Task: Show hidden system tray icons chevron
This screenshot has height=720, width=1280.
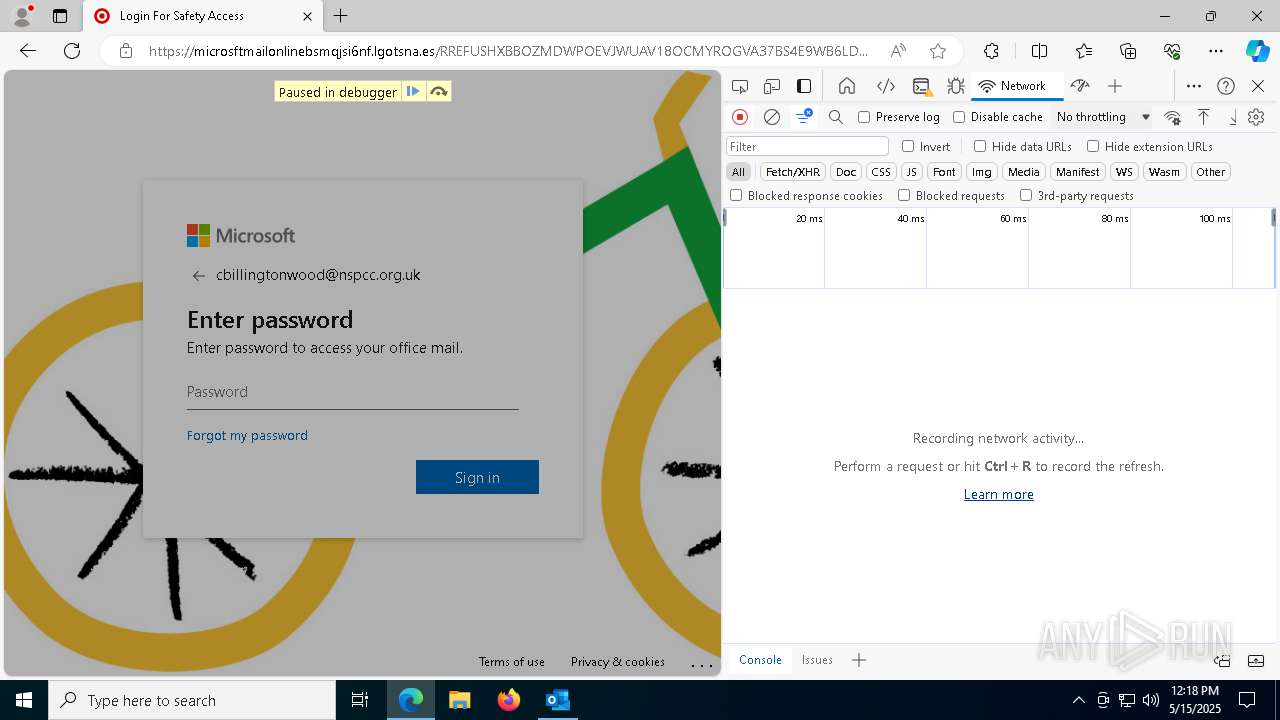Action: pyautogui.click(x=1078, y=700)
